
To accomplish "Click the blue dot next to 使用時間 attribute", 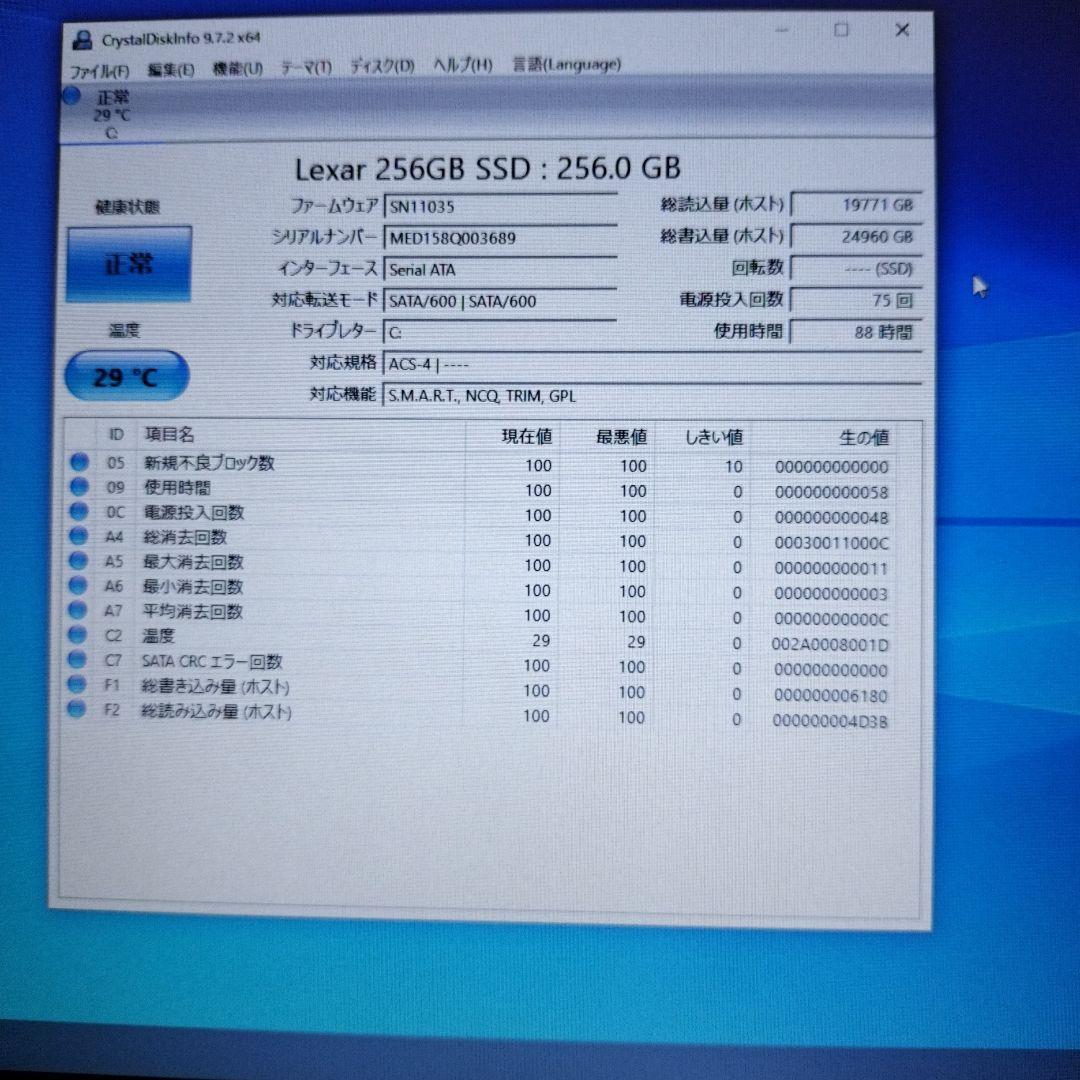I will point(76,488).
